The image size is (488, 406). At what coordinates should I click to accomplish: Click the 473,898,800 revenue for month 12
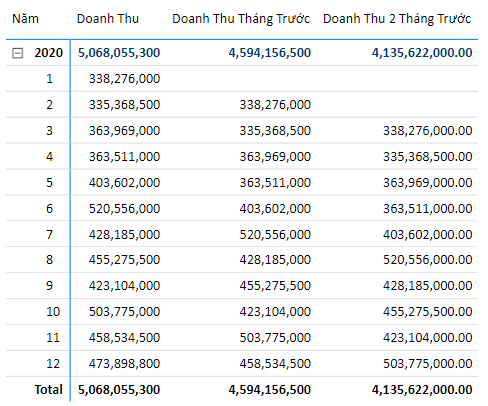(x=124, y=363)
